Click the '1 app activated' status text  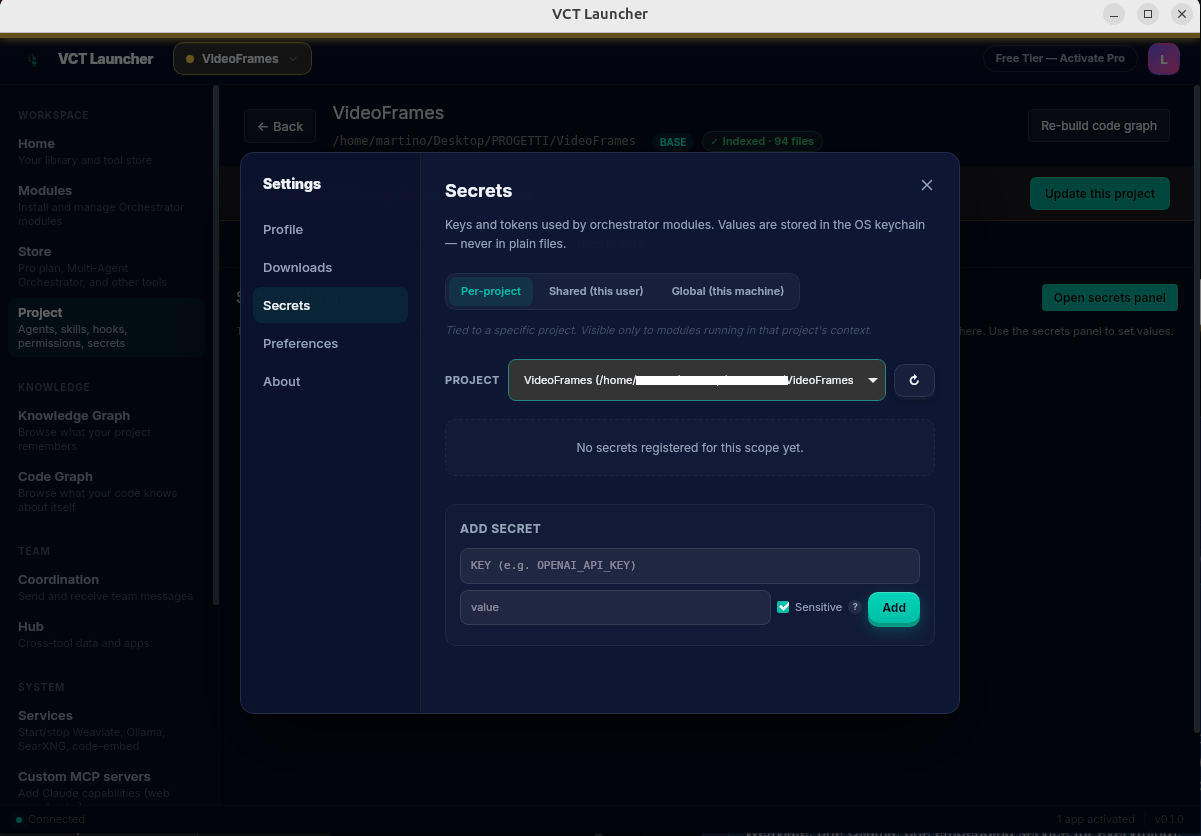coord(1098,819)
